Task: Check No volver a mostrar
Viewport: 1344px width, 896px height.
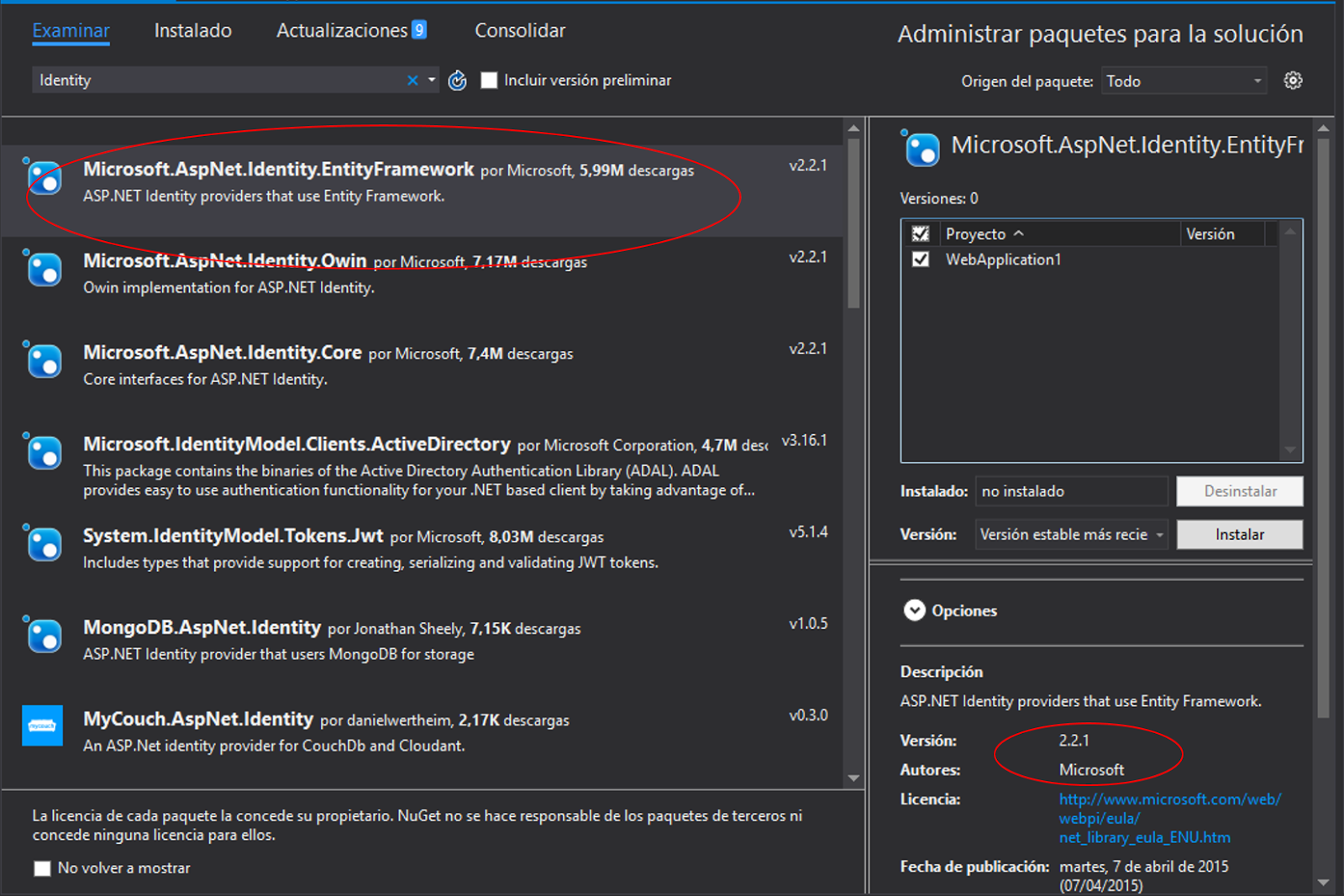Action: pos(42,868)
